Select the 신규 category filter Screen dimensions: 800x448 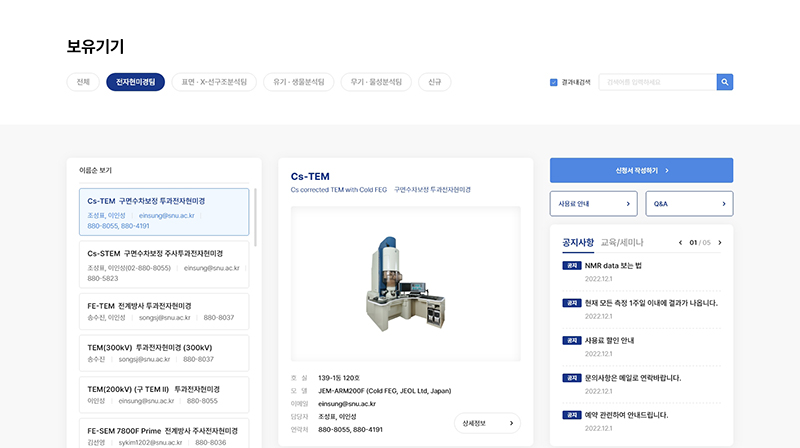pos(434,82)
